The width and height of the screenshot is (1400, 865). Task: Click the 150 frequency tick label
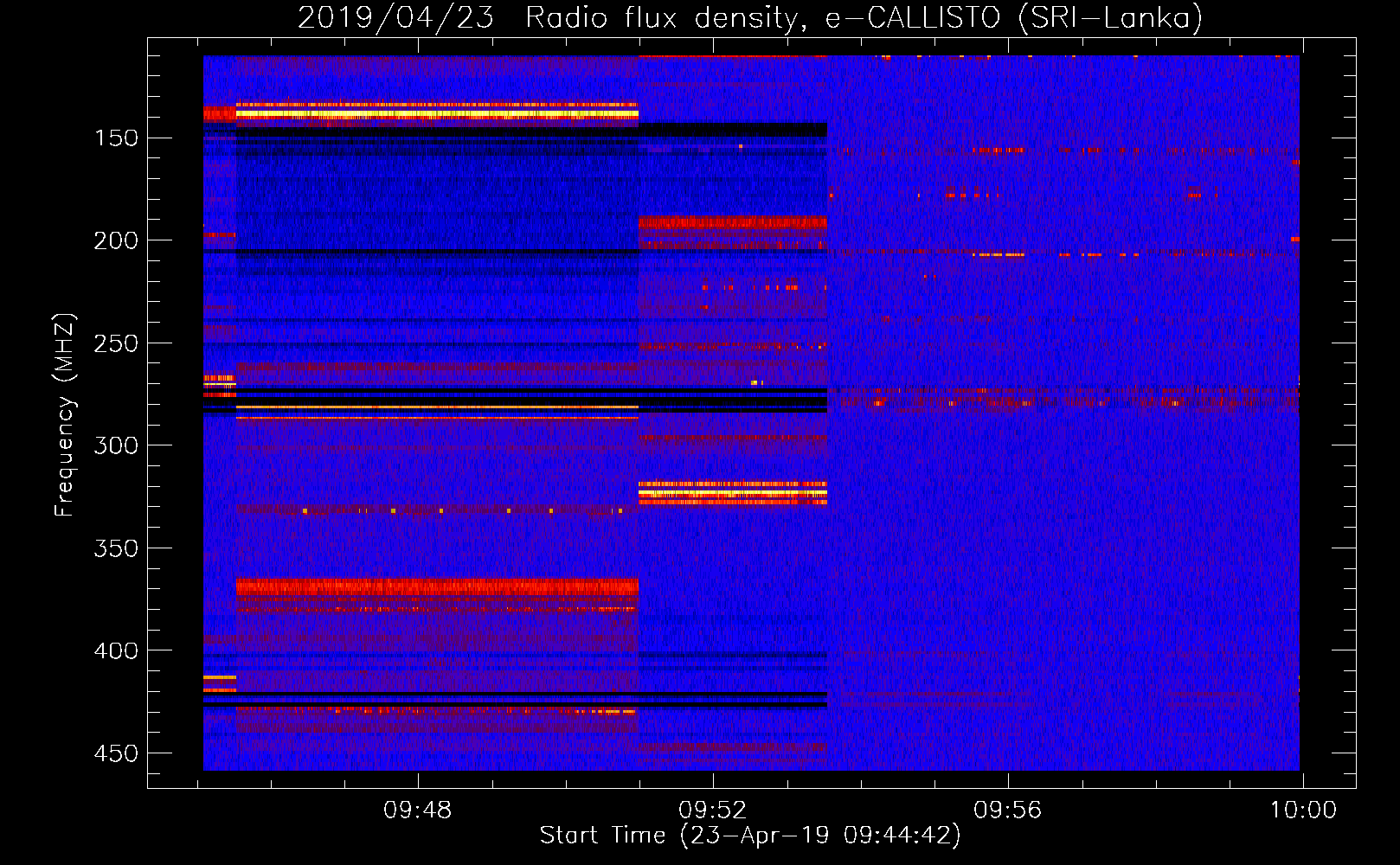click(116, 138)
